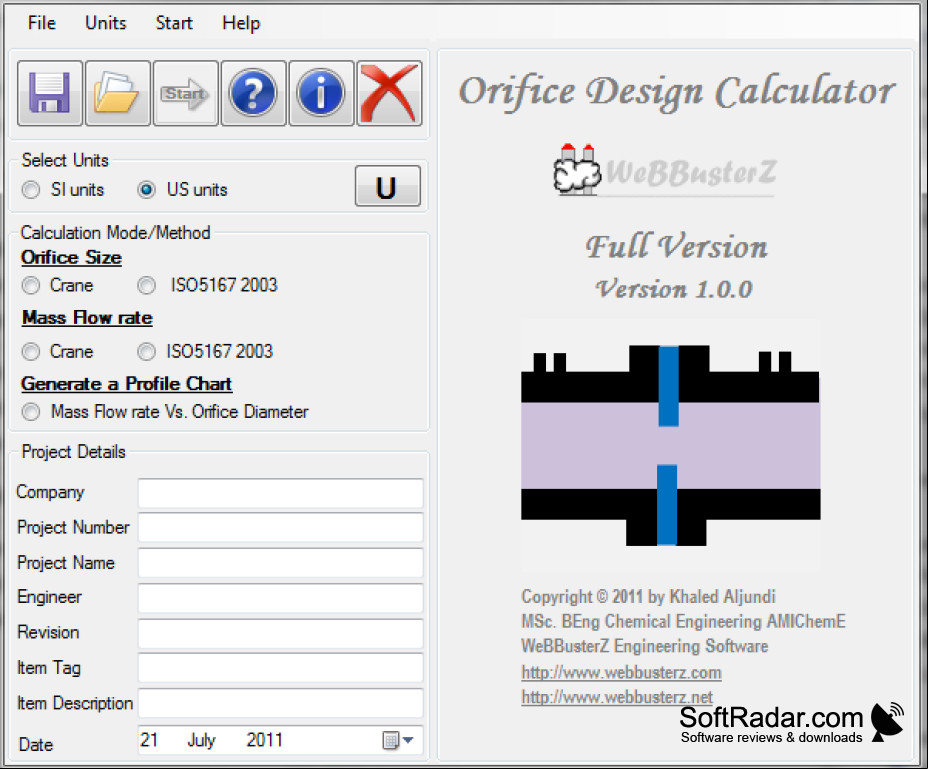928x769 pixels.
Task: Select Mass Flow rate Vs. Orifice Diameter option
Action: tap(31, 411)
